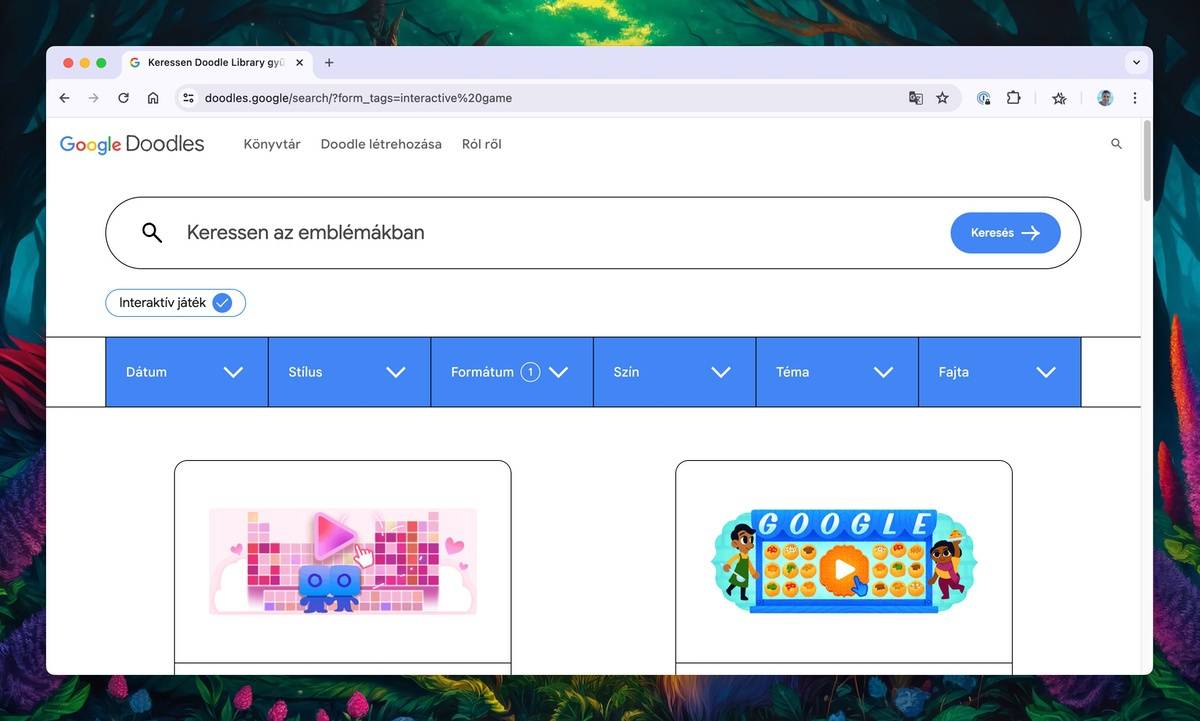Open the bookmarks list star icon

[1060, 98]
